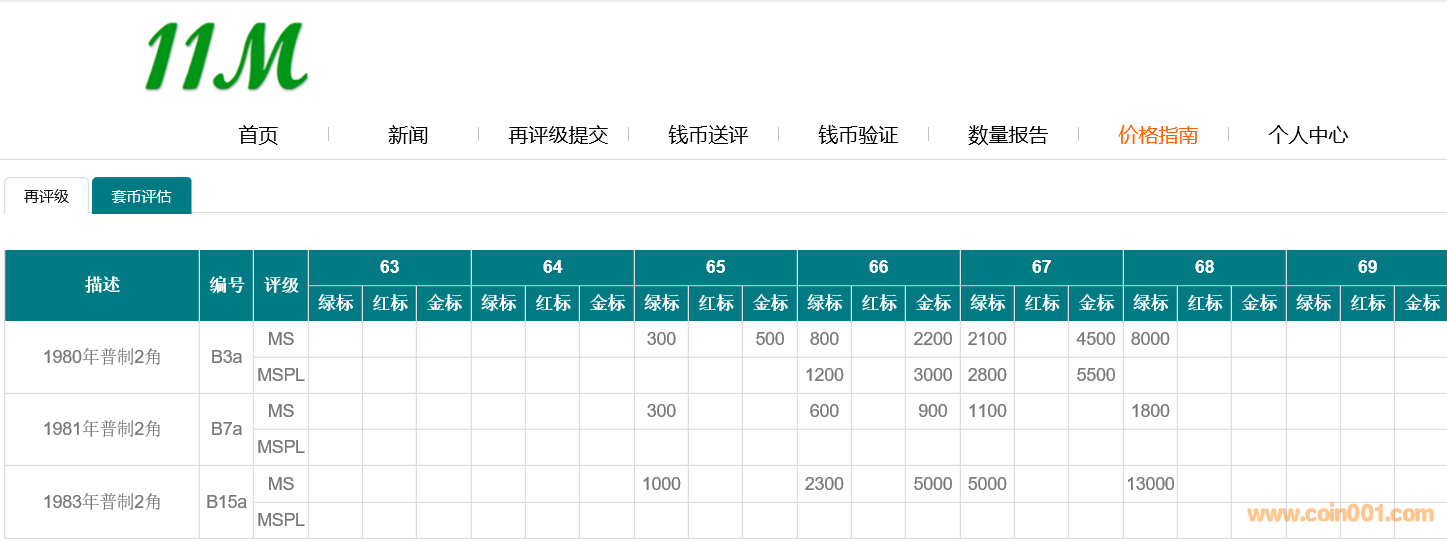Click the 13000 price cell
The height and width of the screenshot is (541, 1447).
pyautogui.click(x=1150, y=484)
